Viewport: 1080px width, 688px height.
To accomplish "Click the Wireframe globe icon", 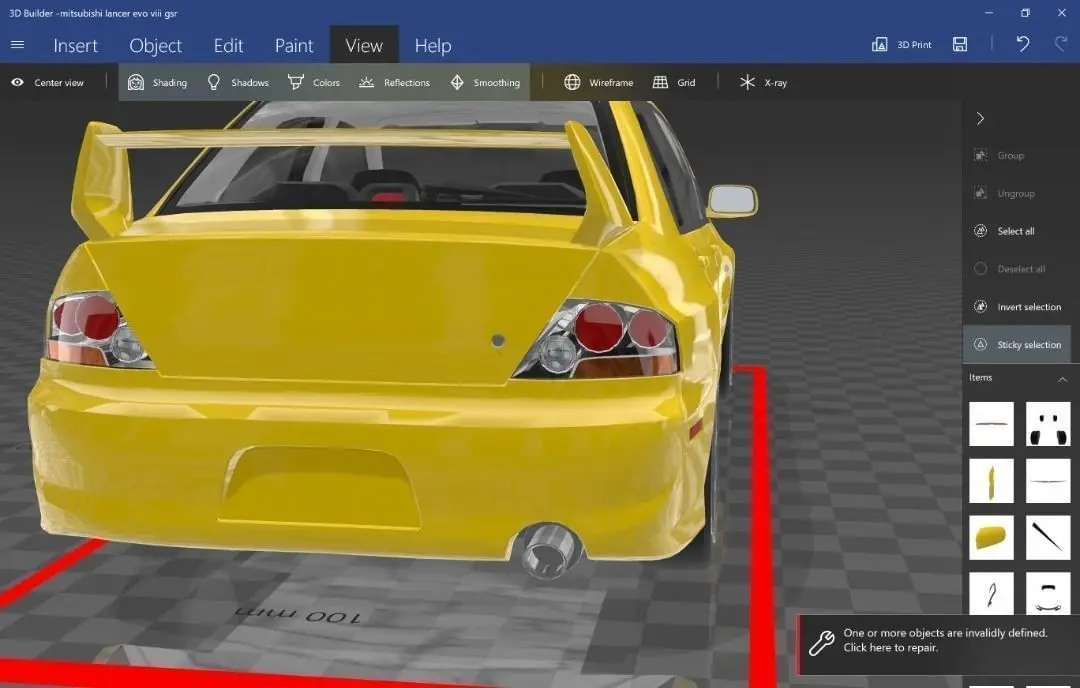I will pos(572,83).
